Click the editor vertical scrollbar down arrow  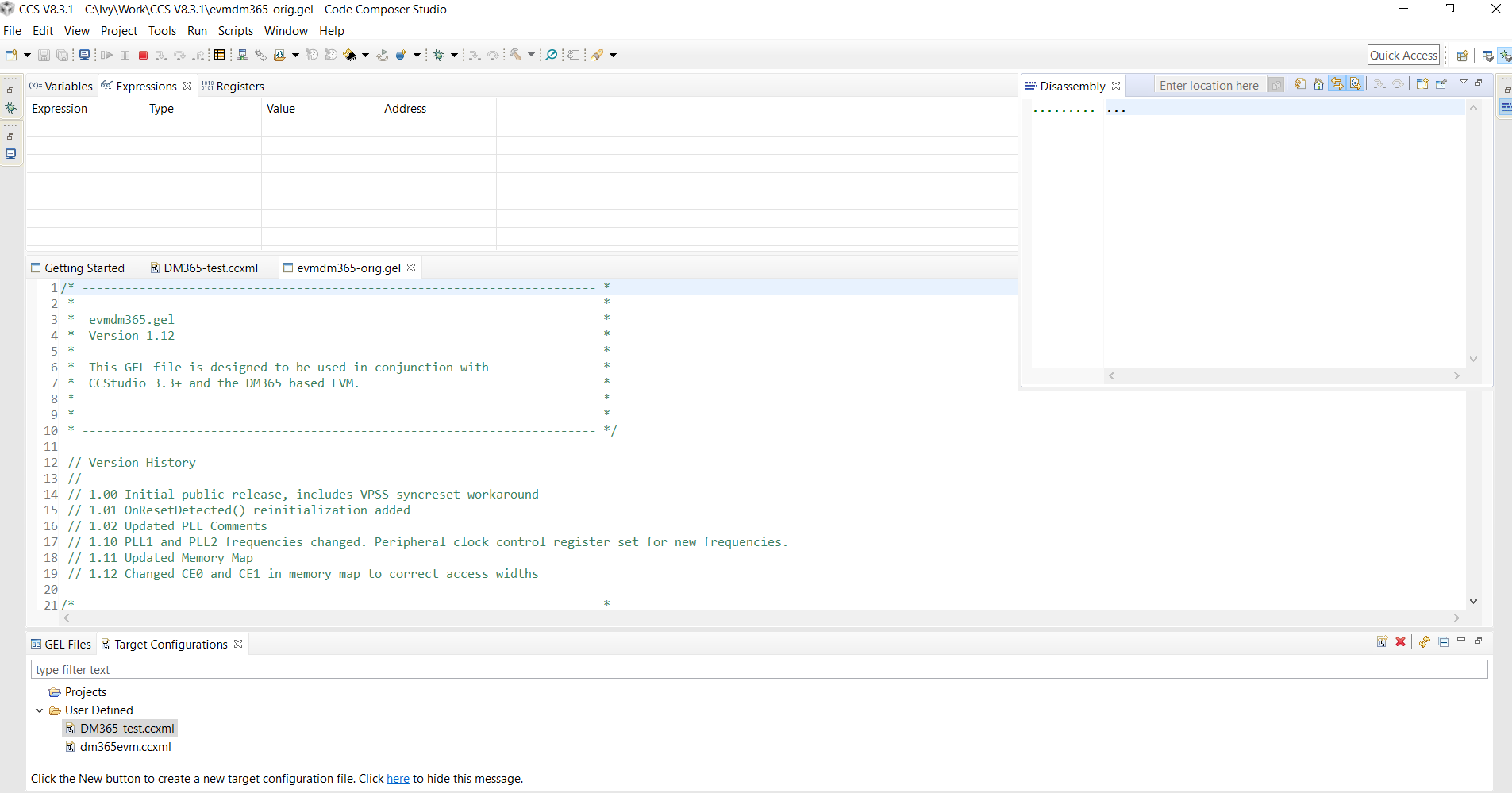1474,601
